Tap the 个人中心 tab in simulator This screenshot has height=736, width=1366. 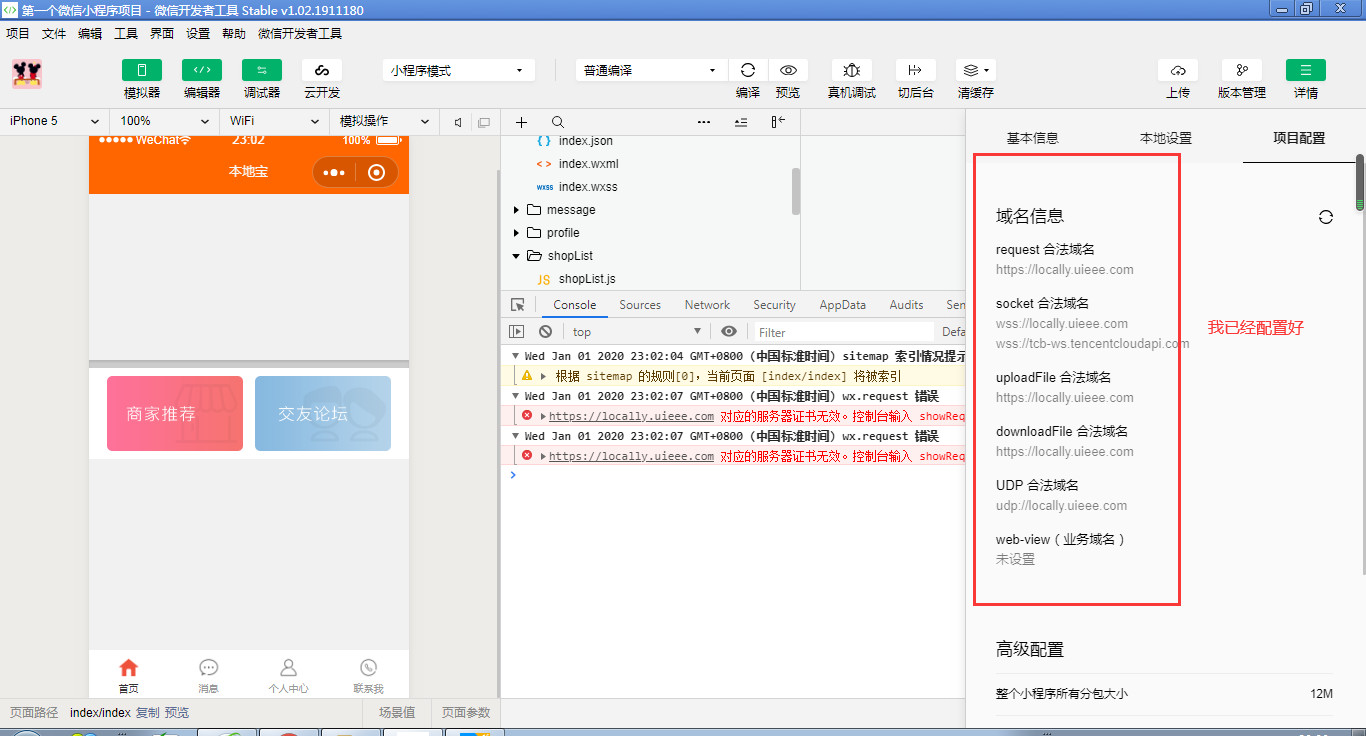click(x=288, y=676)
